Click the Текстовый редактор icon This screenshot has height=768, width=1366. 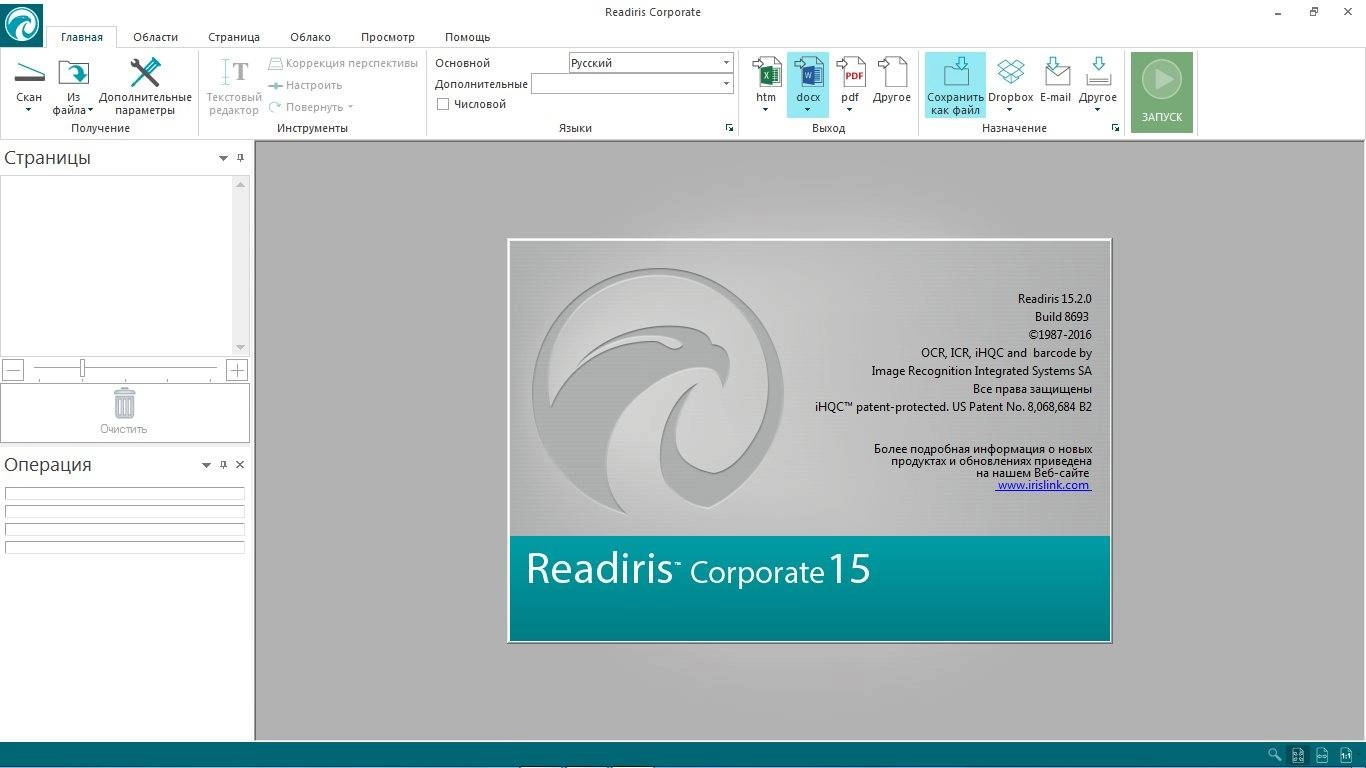234,72
